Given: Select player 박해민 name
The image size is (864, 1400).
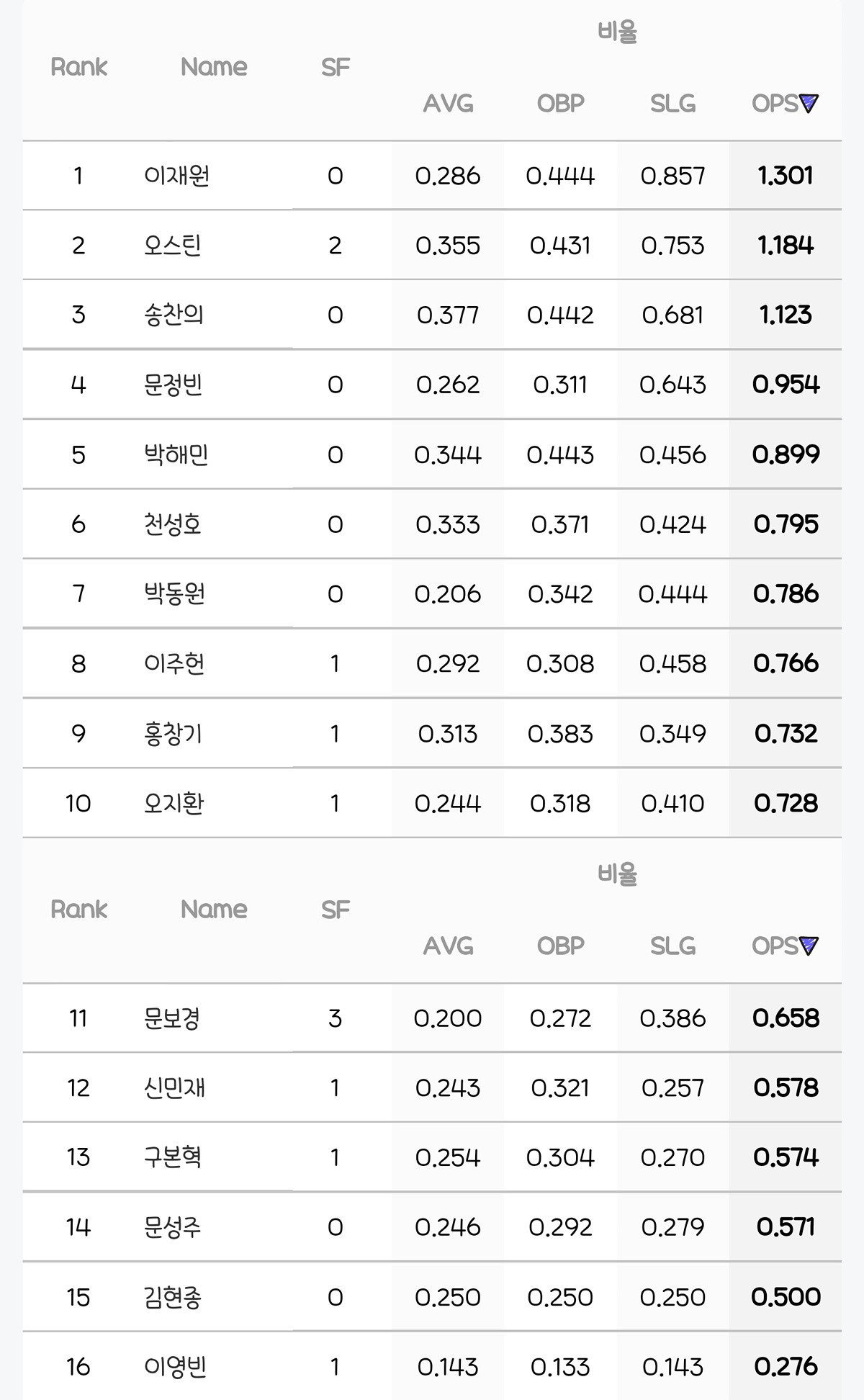Looking at the screenshot, I should click(x=176, y=454).
